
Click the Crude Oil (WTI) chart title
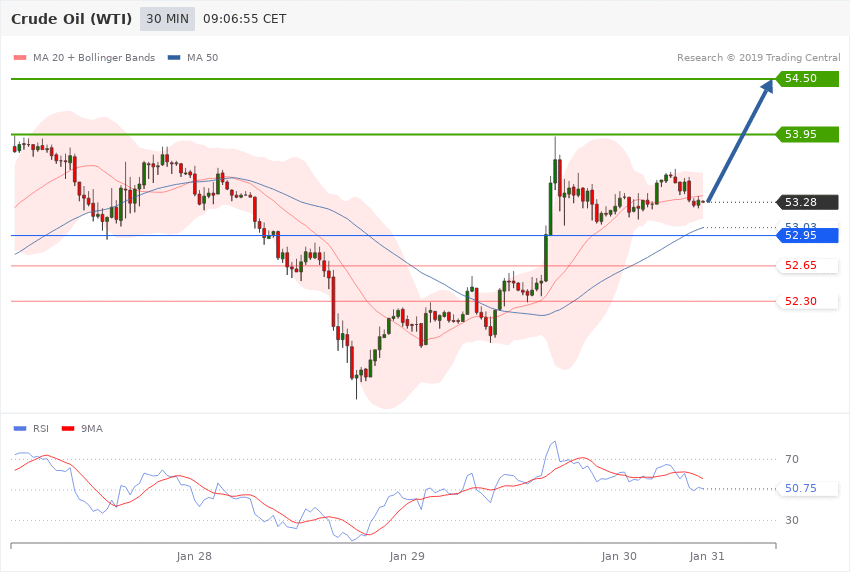click(x=72, y=19)
